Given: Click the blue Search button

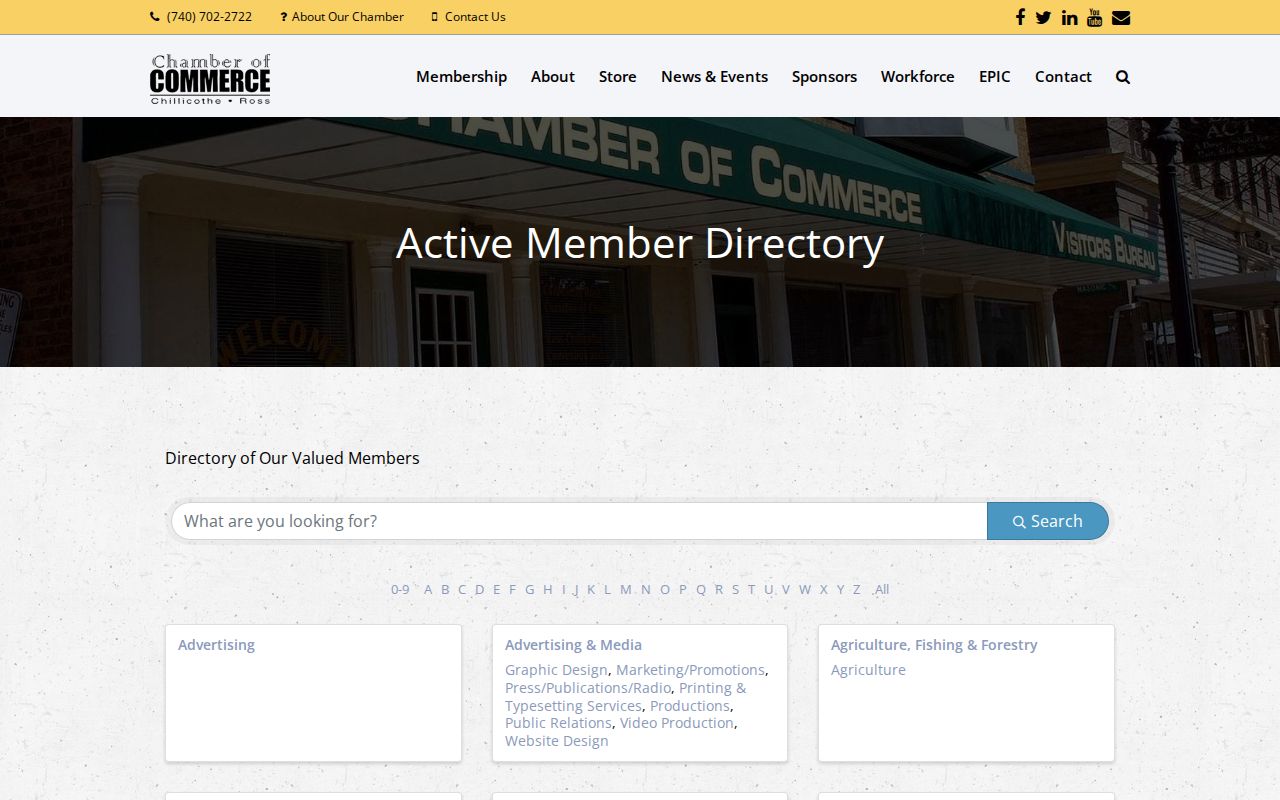Looking at the screenshot, I should coord(1048,521).
